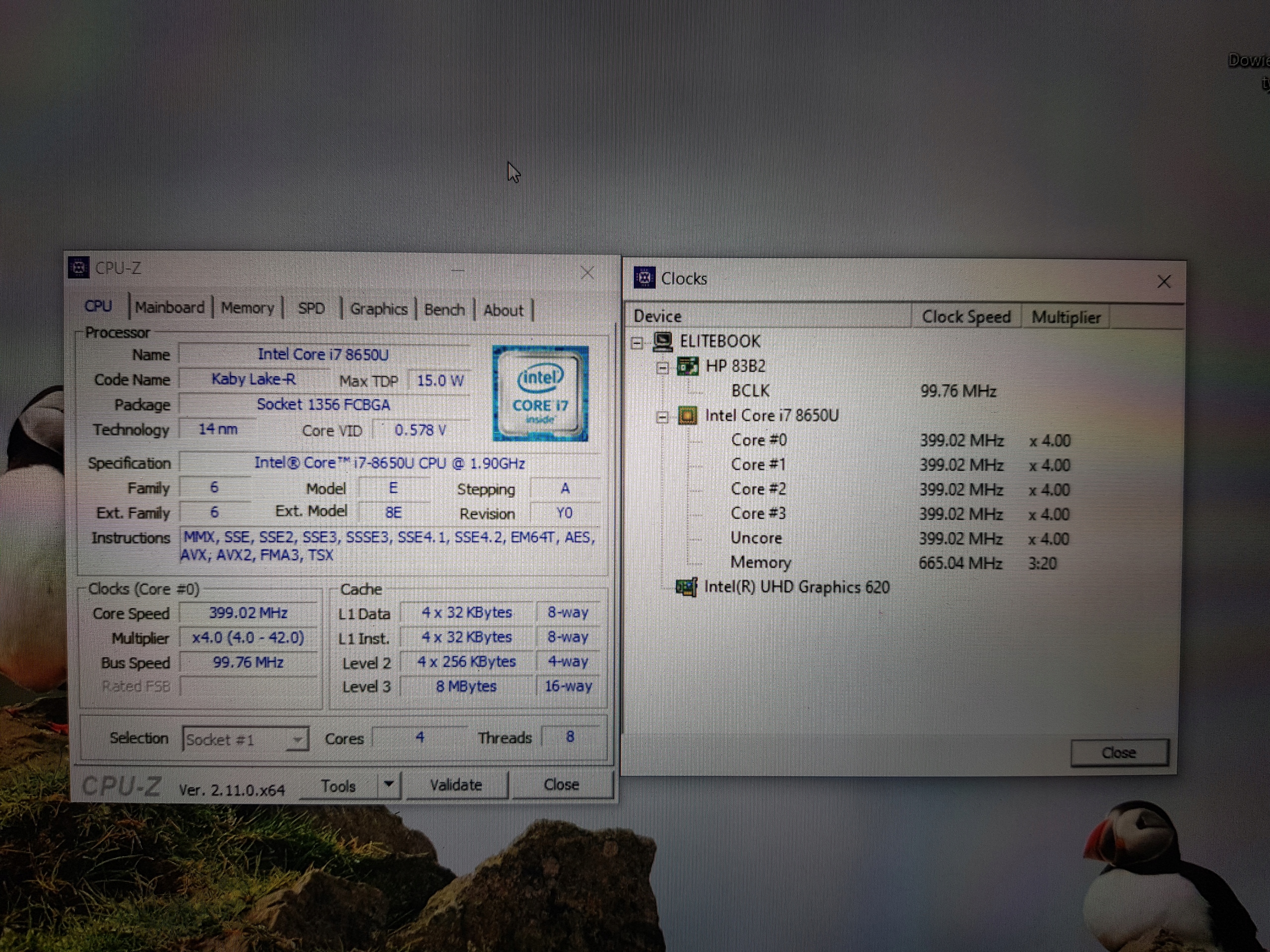Switch to the Mainboard tab
The height and width of the screenshot is (952, 1270).
pyautogui.click(x=170, y=307)
